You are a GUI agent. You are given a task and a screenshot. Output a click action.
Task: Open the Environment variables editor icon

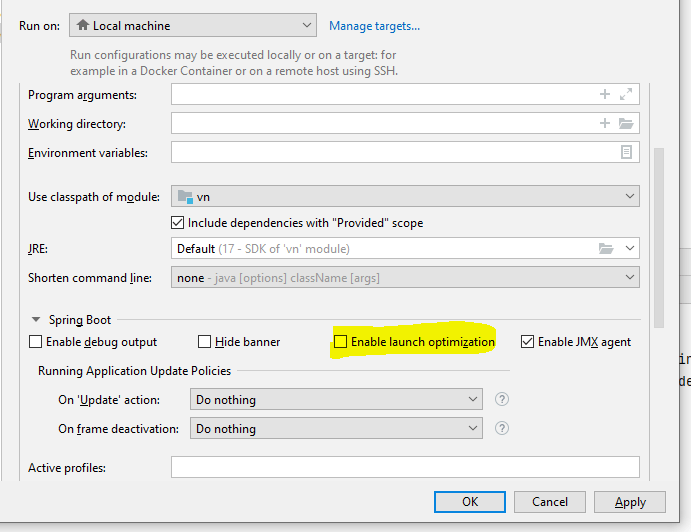[626, 152]
